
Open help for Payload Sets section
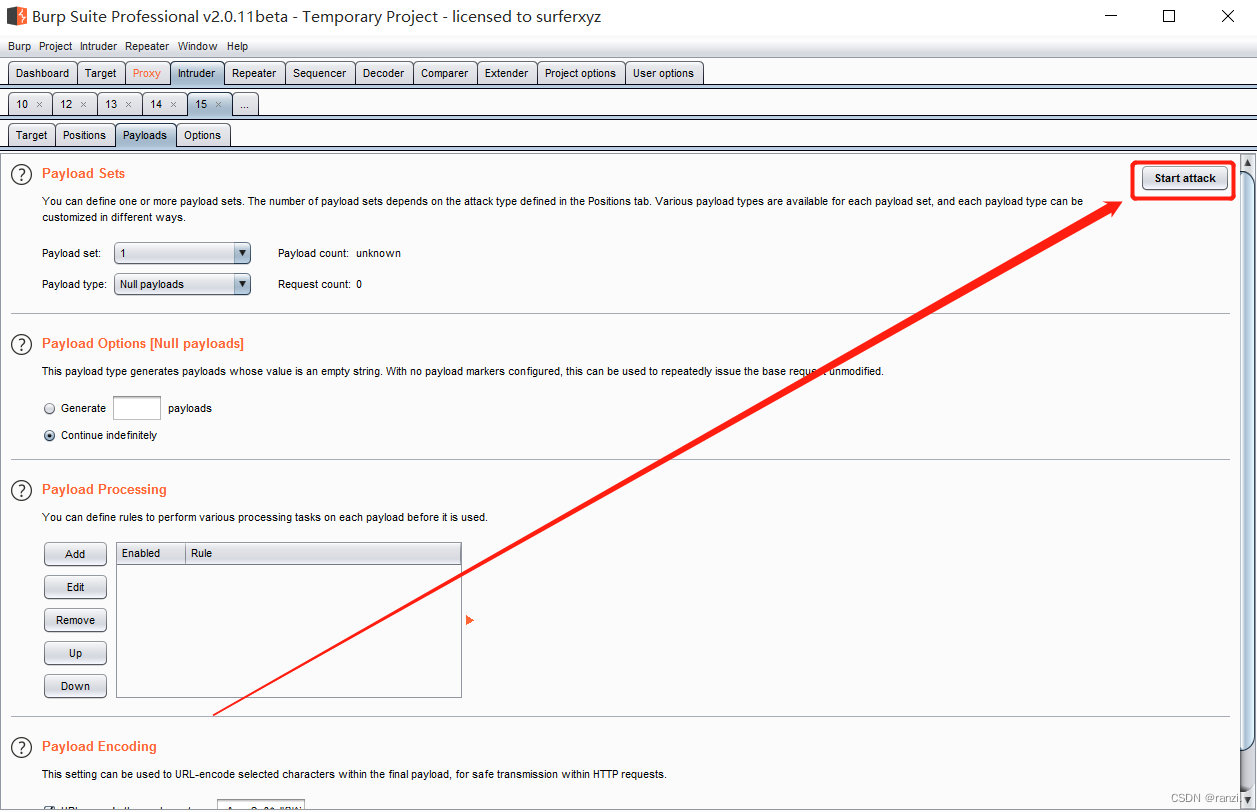coord(21,174)
